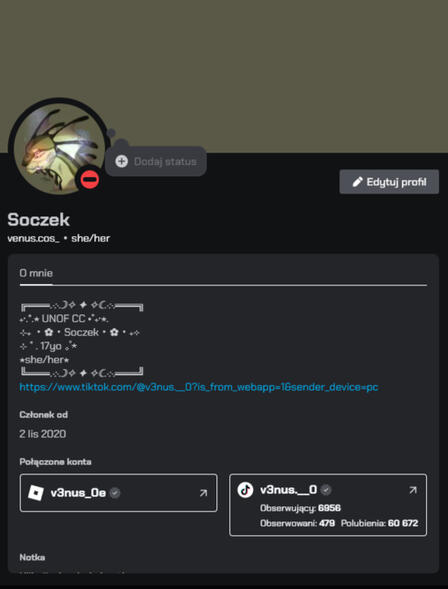
Task: Click the Soczek display name
Action: (x=38, y=220)
